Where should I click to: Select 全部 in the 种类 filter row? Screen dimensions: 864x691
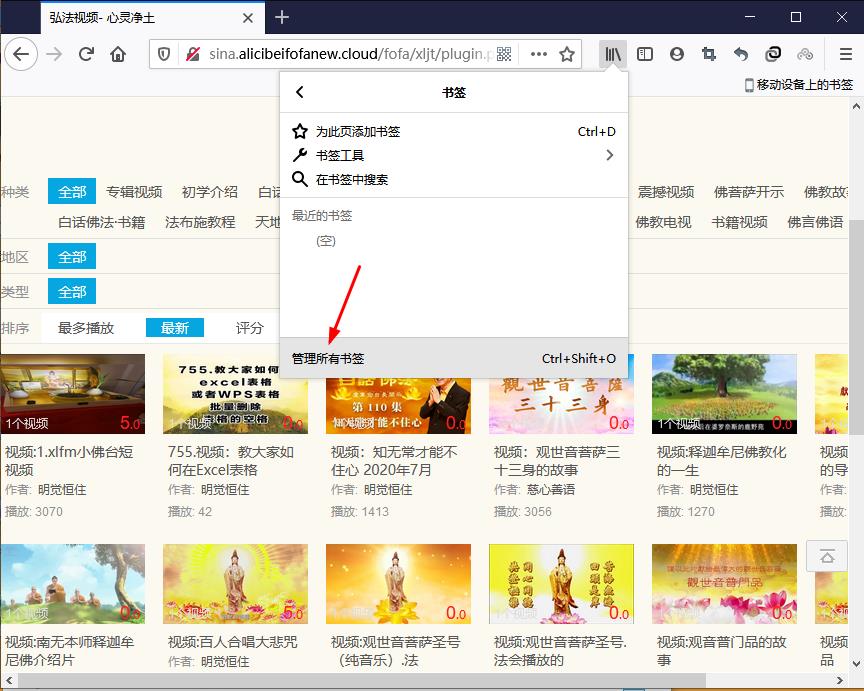(x=72, y=192)
